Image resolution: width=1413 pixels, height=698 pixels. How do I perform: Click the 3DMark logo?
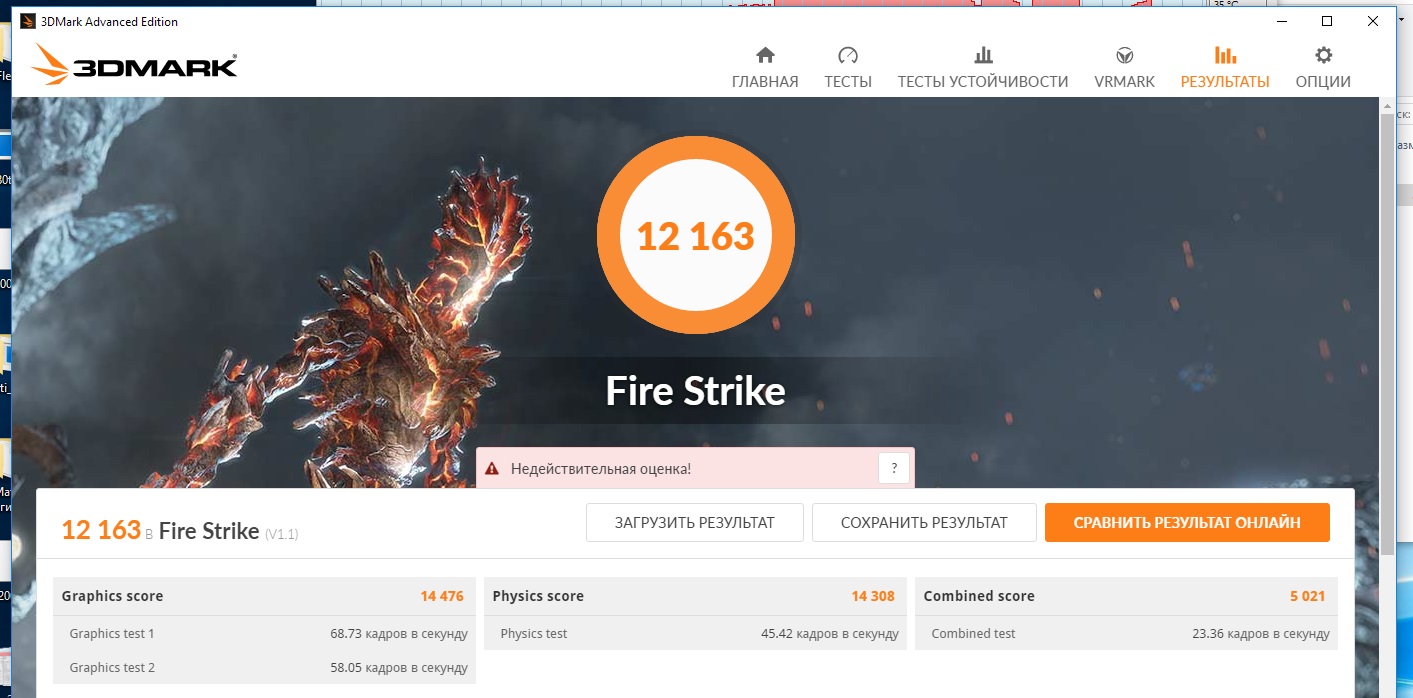134,65
